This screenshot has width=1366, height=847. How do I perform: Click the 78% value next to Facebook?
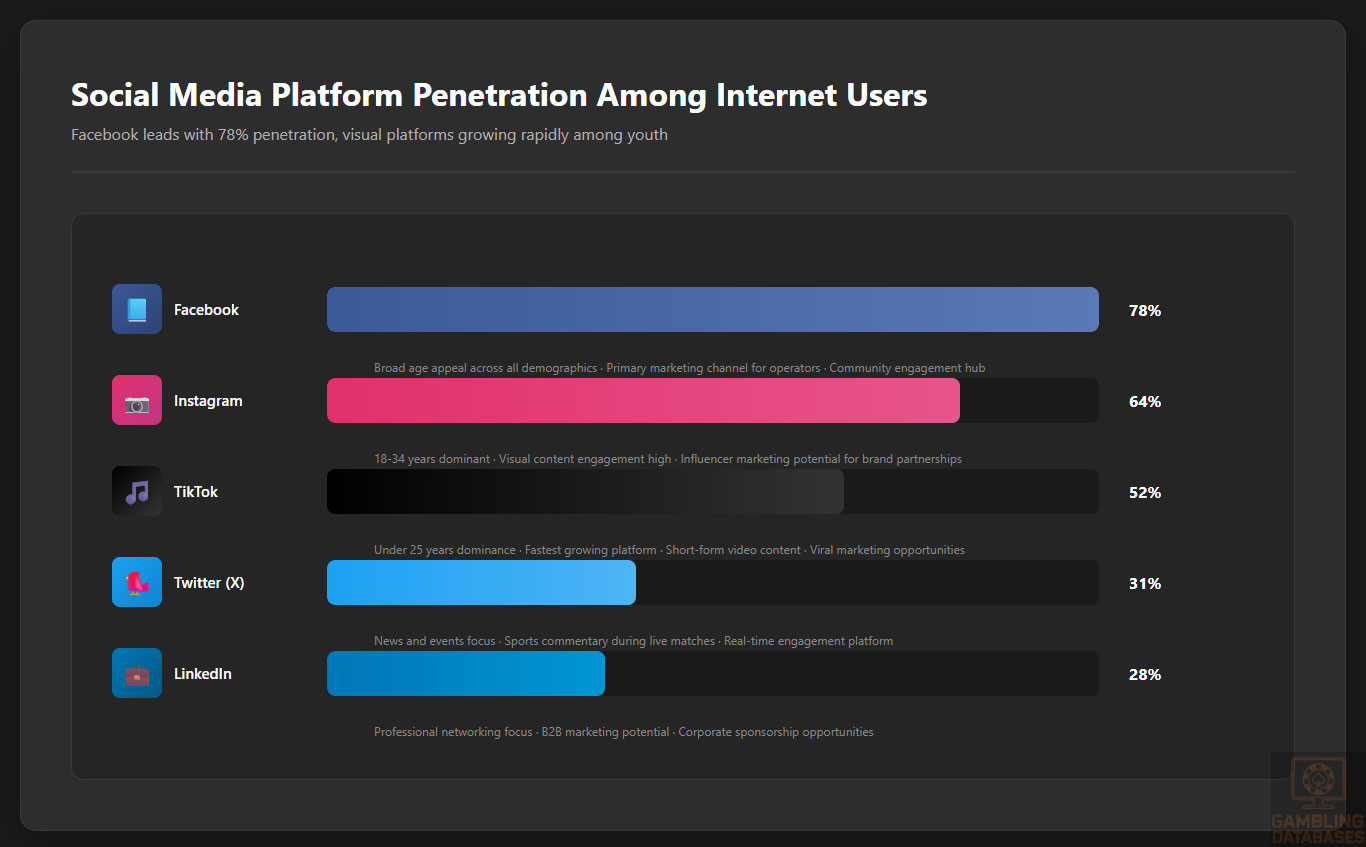click(x=1145, y=311)
